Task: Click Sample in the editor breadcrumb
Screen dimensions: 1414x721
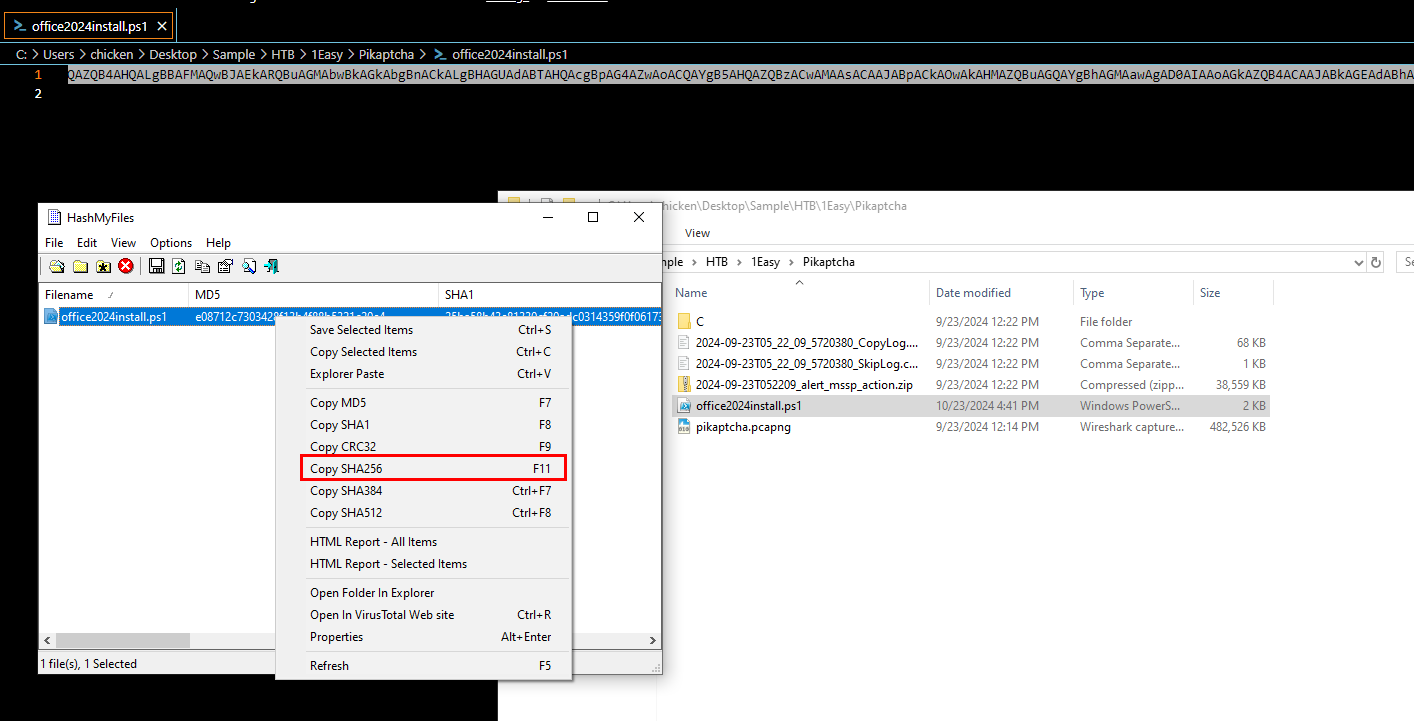Action: pos(234,54)
